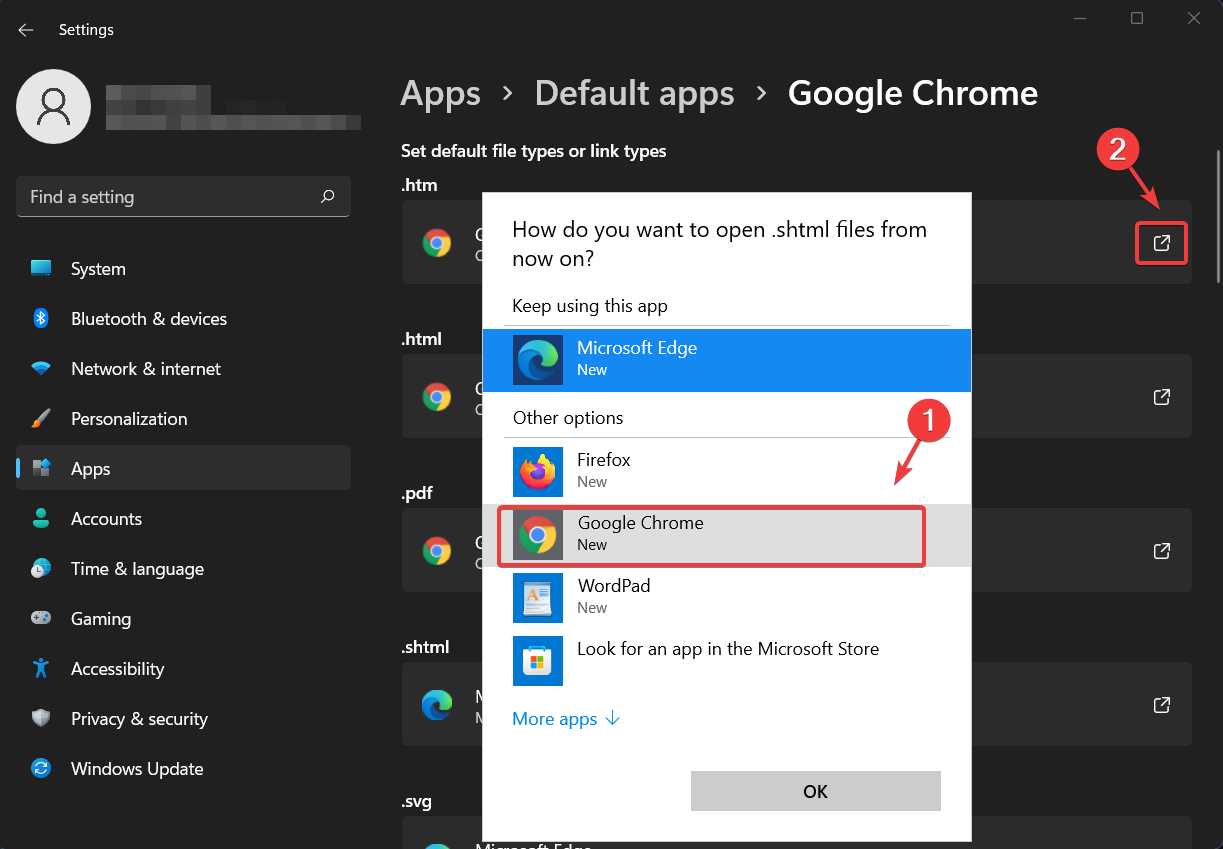
Task: Click the search magnifier in Find a setting
Action: (x=327, y=197)
